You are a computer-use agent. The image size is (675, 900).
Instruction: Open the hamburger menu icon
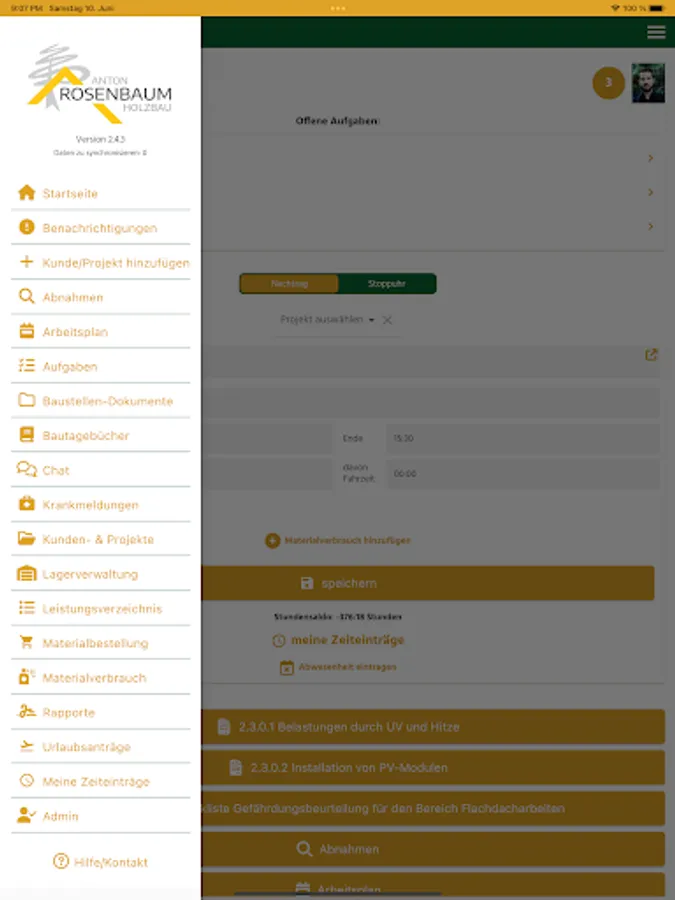pos(656,32)
